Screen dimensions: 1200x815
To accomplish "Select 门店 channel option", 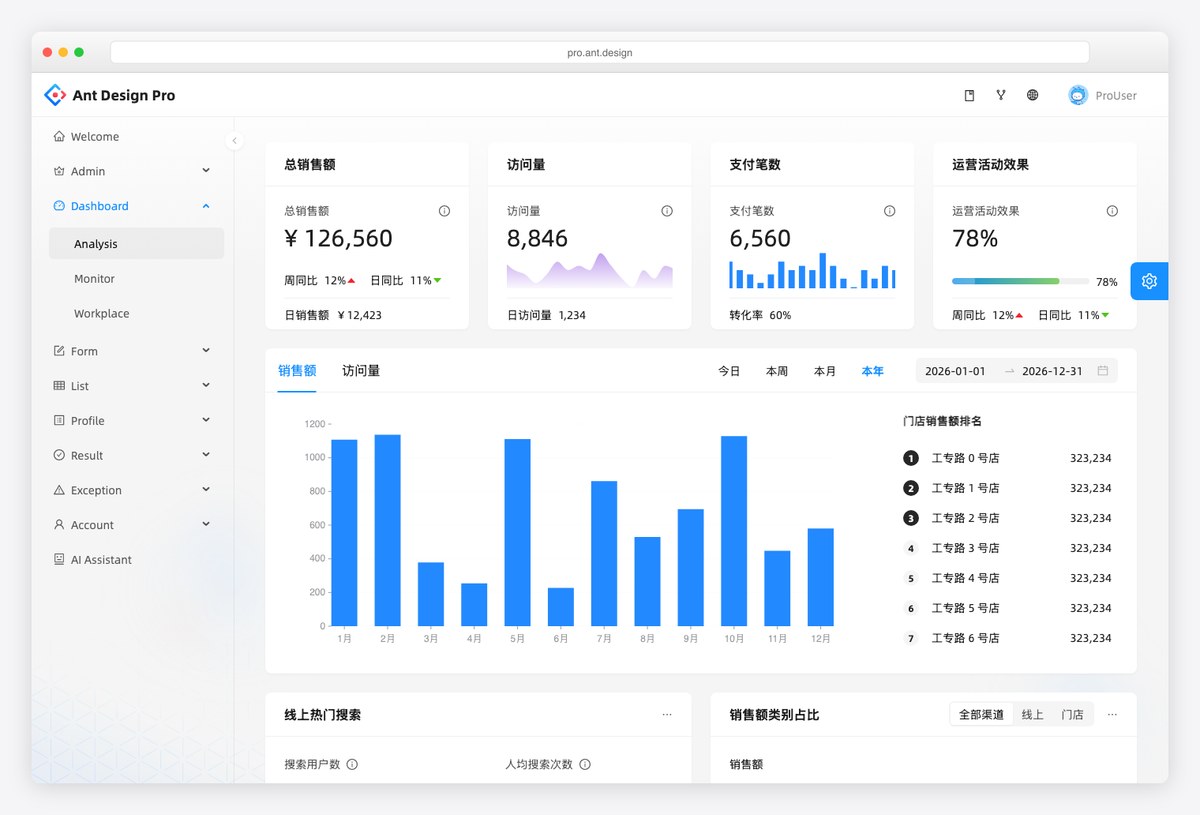I will (x=1072, y=715).
